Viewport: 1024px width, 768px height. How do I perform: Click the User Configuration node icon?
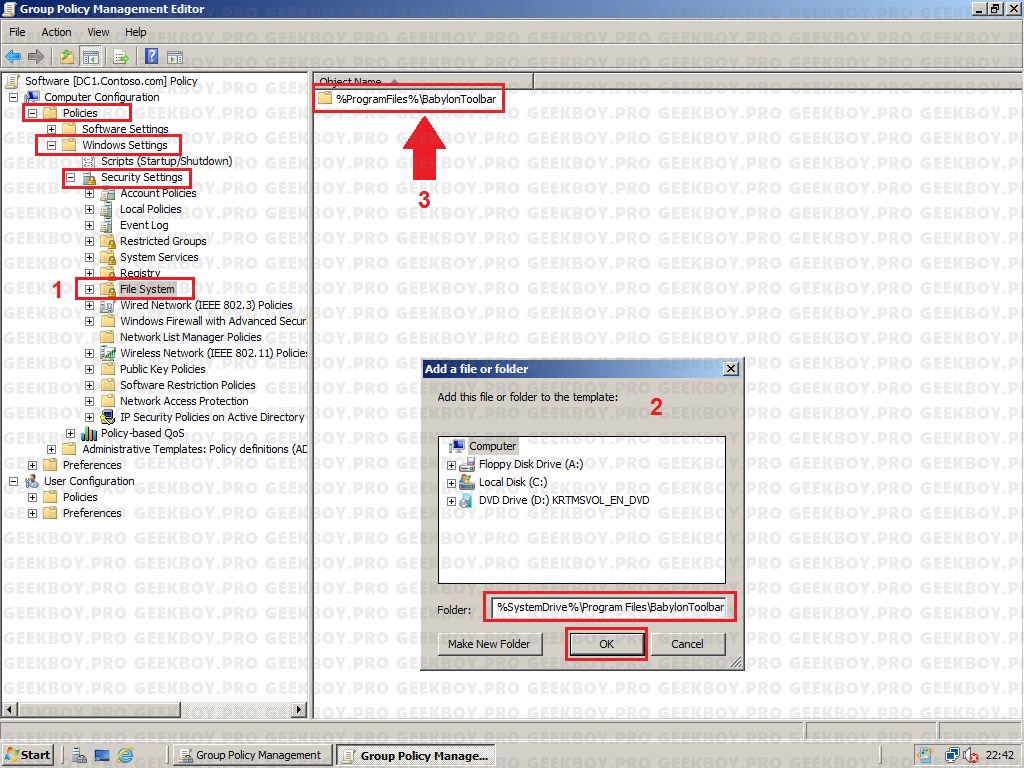point(31,481)
